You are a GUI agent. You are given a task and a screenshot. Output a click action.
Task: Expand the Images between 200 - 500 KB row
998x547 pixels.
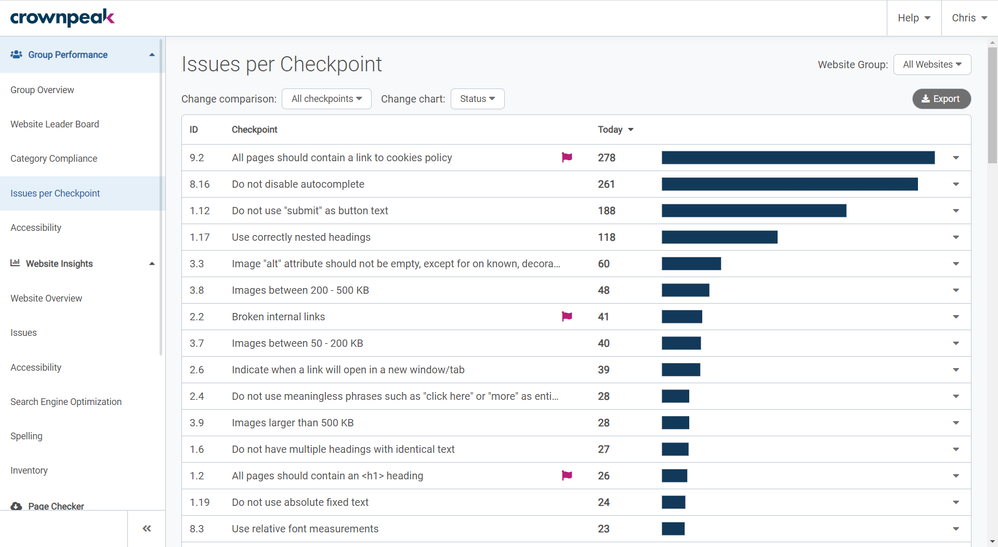click(956, 290)
